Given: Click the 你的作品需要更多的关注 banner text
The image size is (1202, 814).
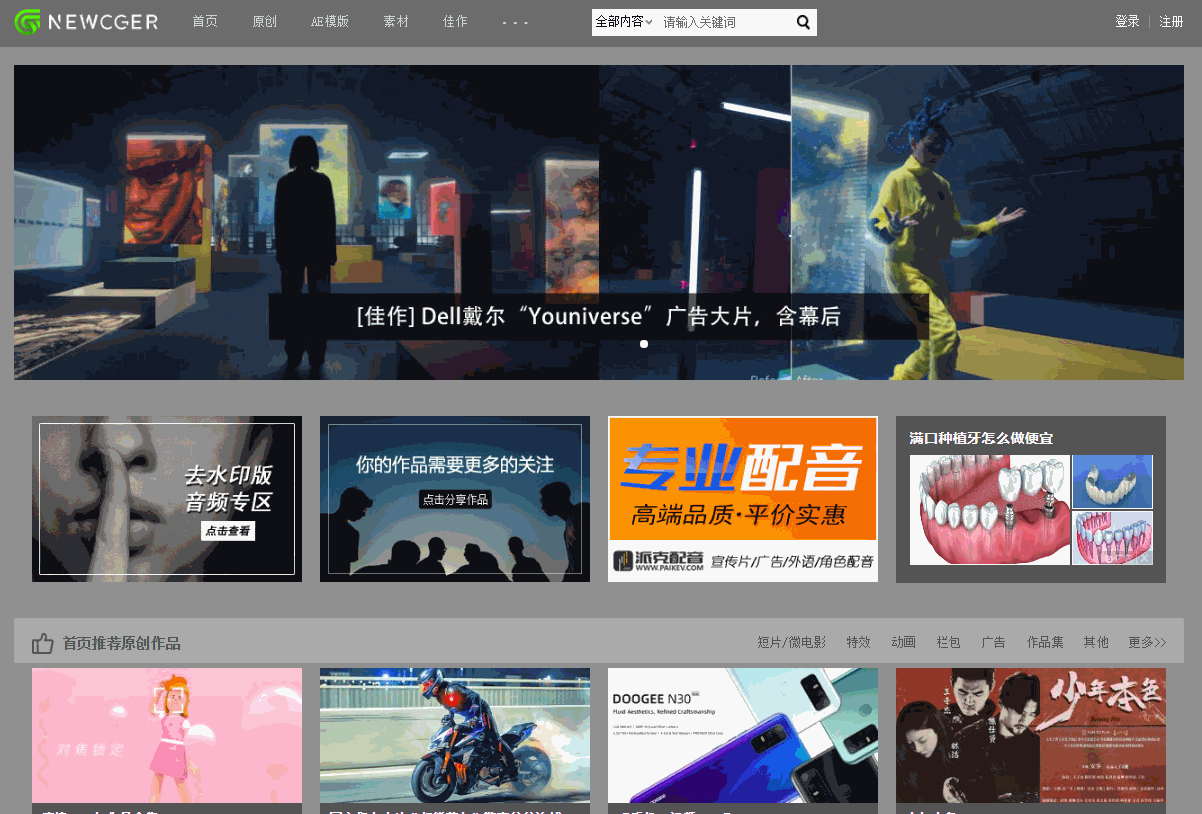Looking at the screenshot, I should pos(455,465).
